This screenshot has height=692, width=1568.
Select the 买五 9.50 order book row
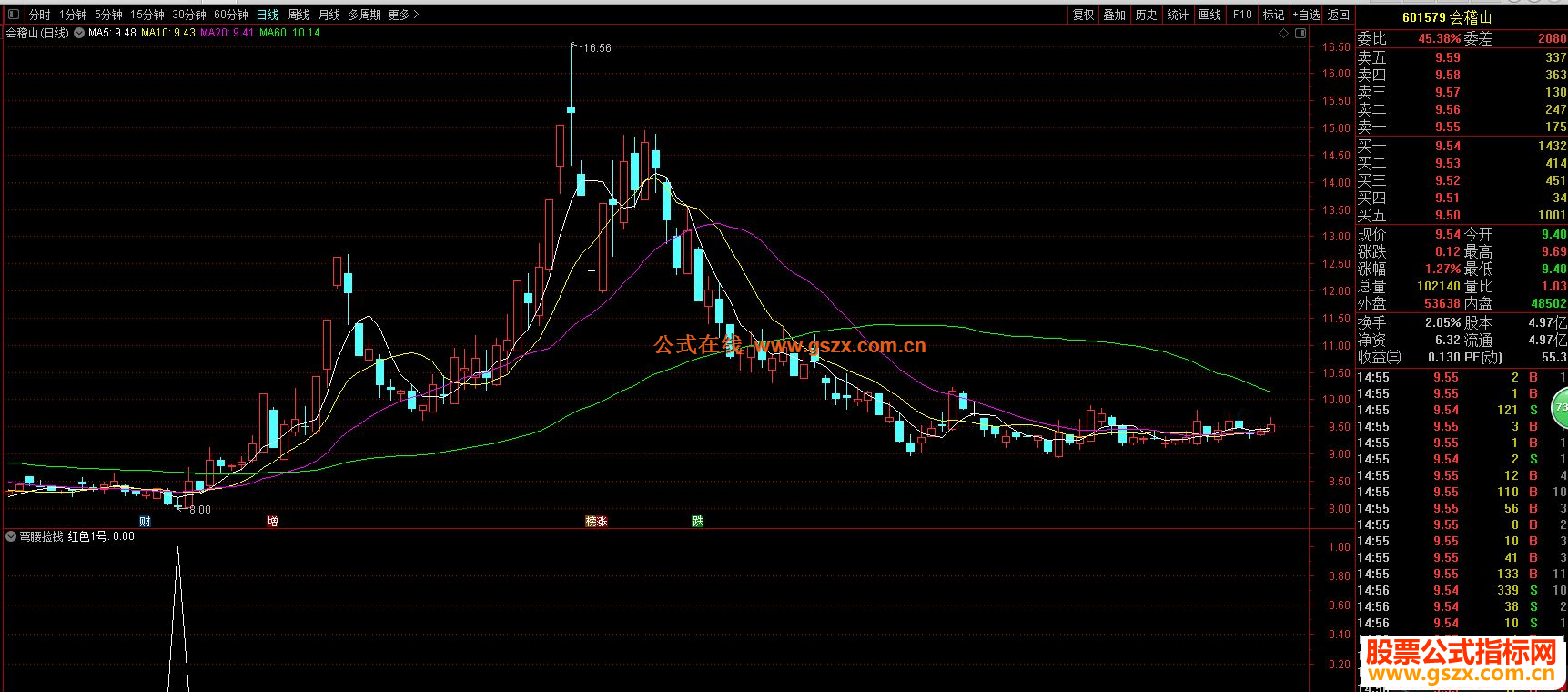[1462, 215]
